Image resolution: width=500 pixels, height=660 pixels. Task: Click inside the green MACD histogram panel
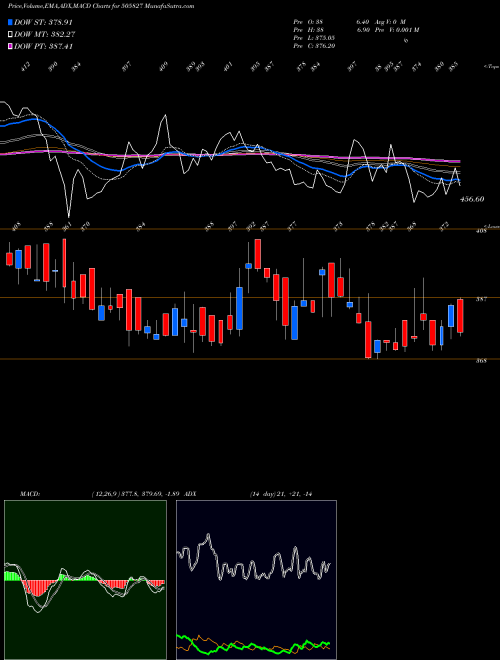85,580
